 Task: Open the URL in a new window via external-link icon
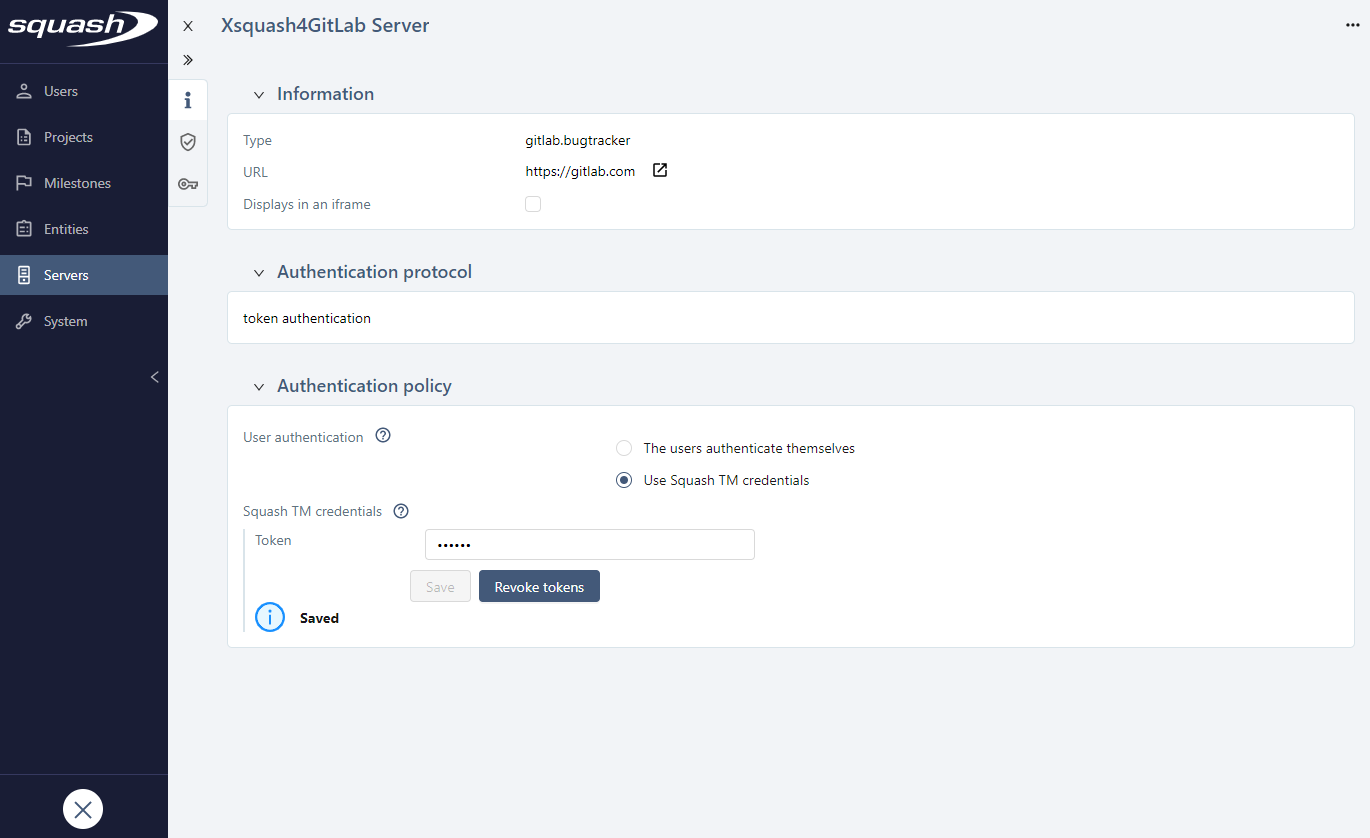coord(659,170)
